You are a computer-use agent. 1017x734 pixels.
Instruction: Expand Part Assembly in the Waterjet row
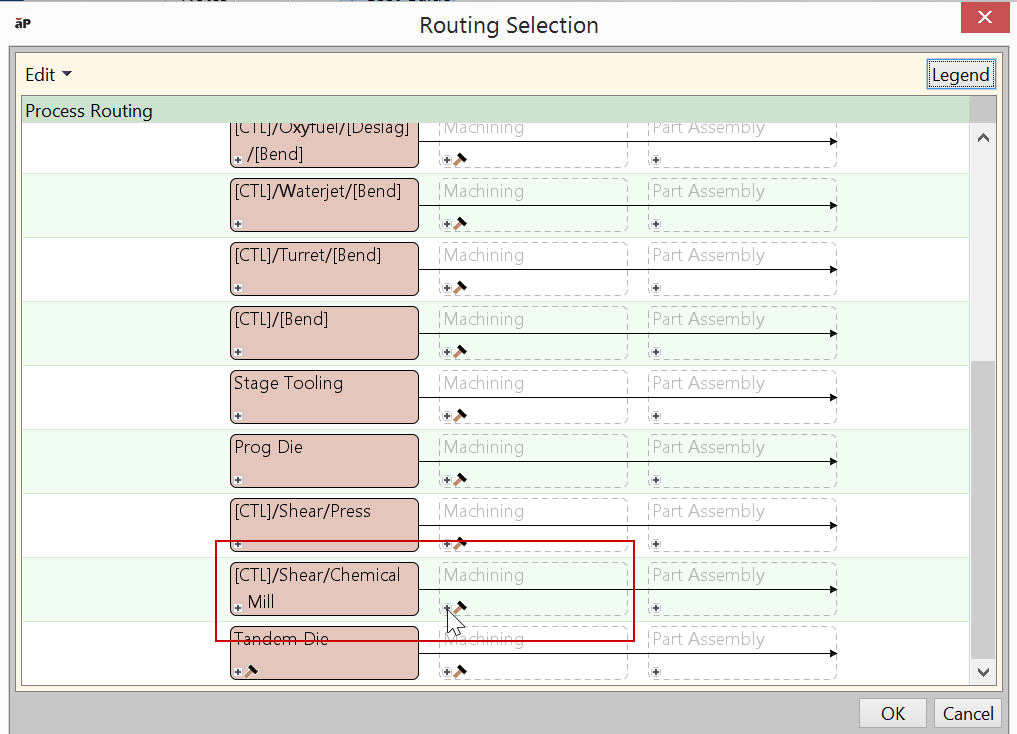(x=656, y=224)
